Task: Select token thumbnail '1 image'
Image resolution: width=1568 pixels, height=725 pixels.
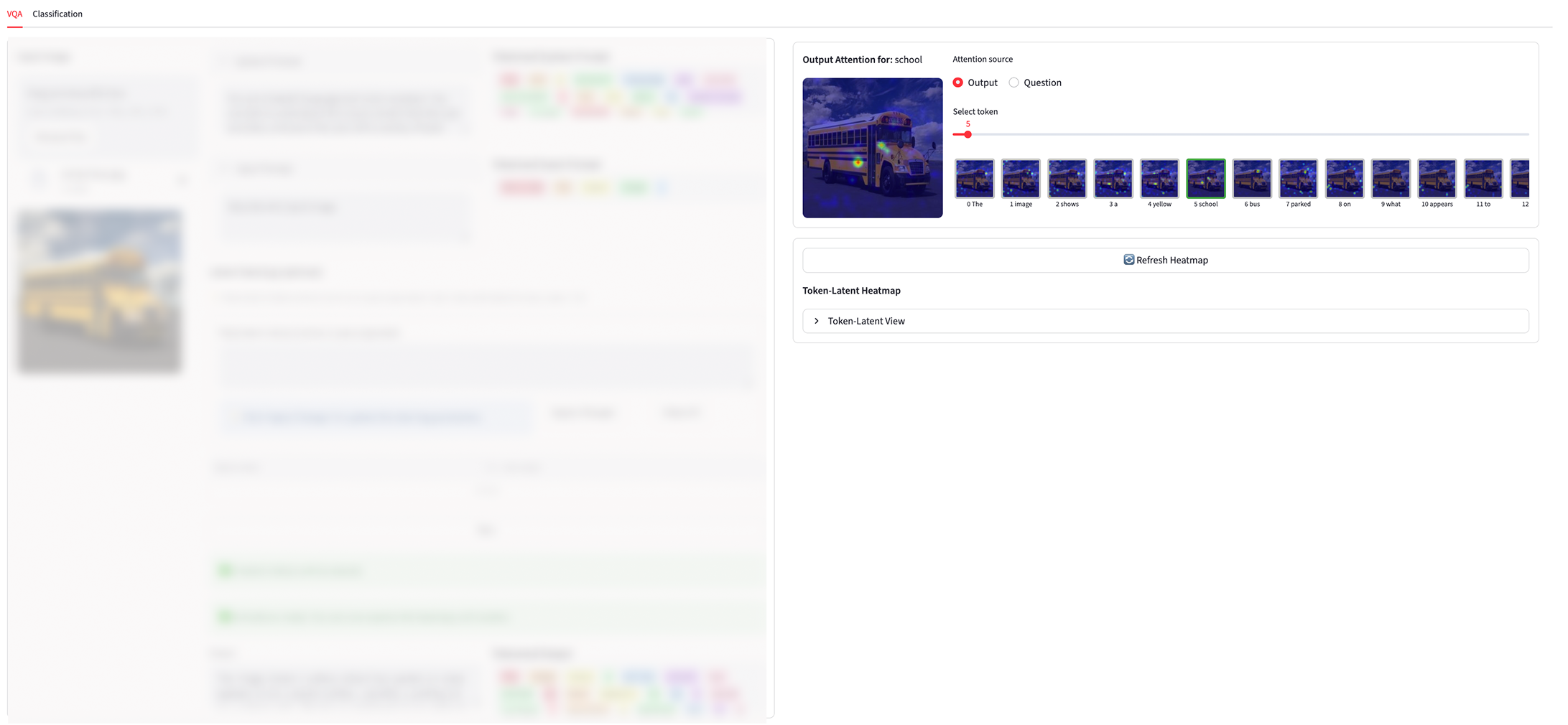Action: click(x=1020, y=178)
